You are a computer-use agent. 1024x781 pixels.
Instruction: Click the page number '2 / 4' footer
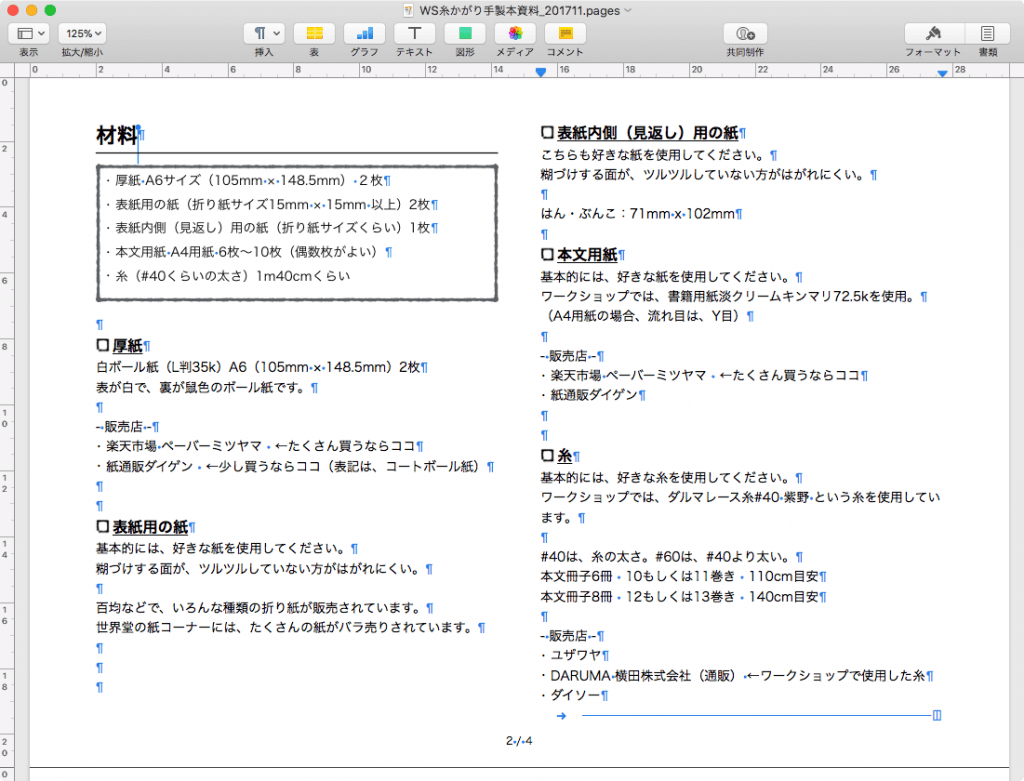tap(519, 741)
